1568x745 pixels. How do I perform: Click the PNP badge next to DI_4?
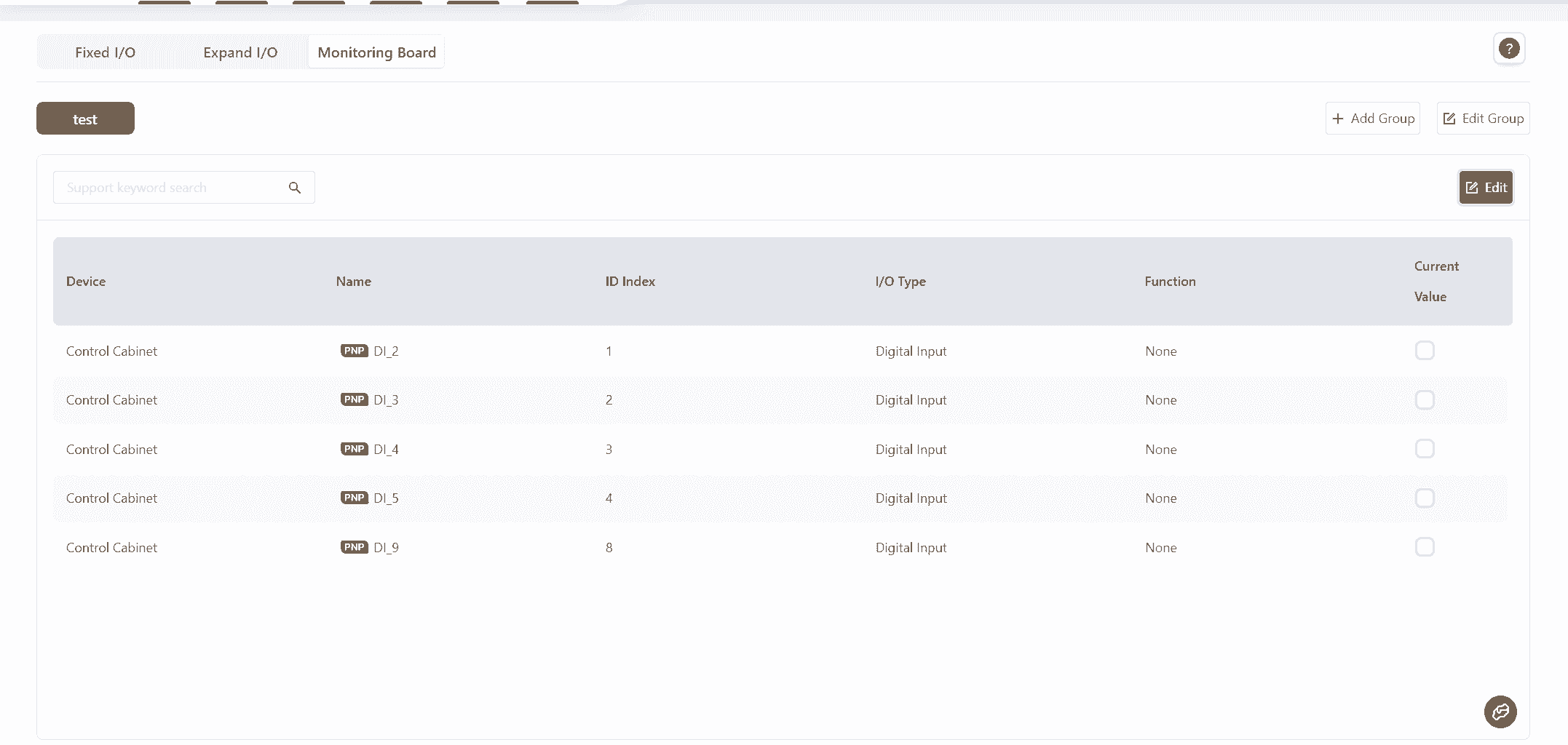355,449
